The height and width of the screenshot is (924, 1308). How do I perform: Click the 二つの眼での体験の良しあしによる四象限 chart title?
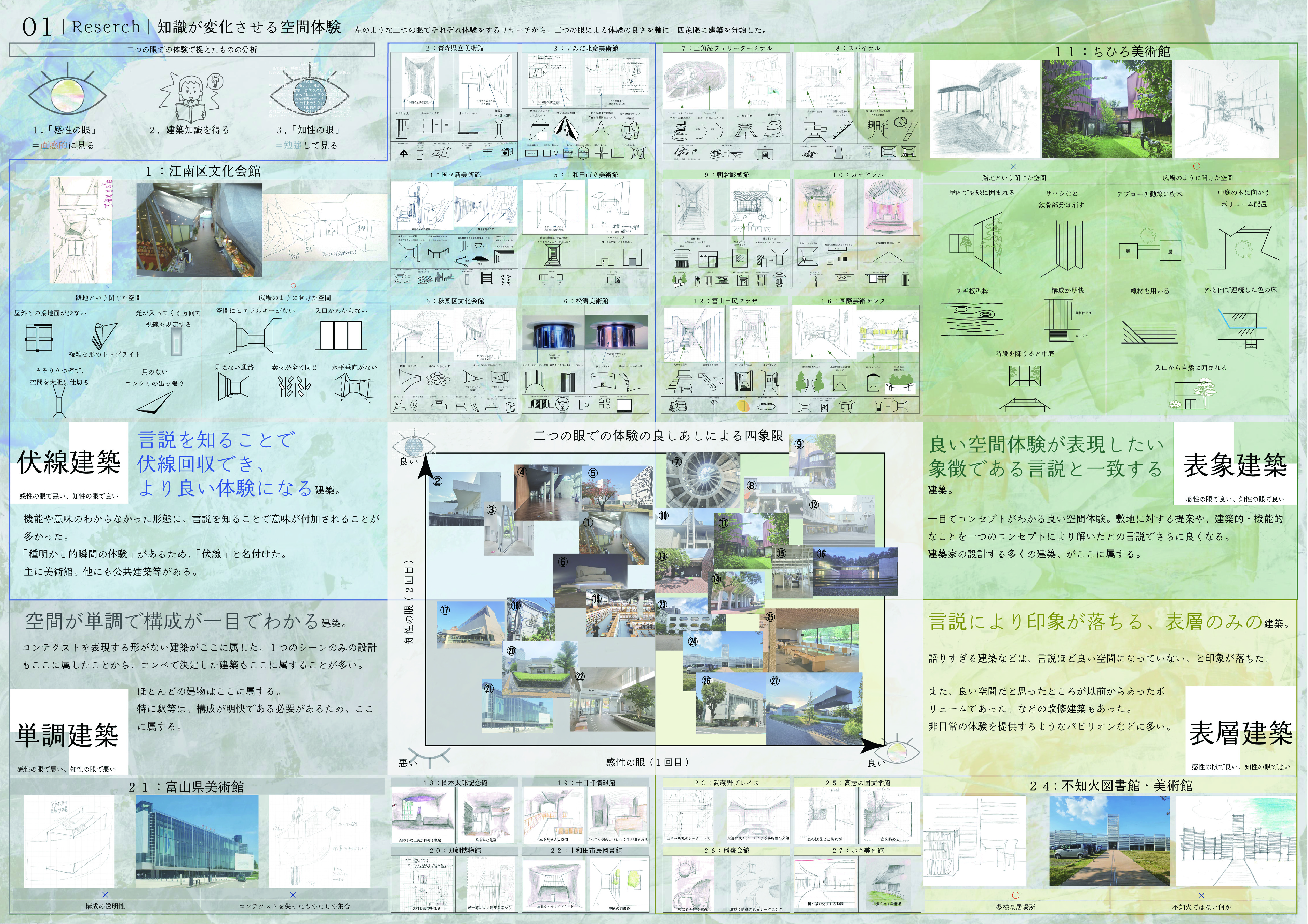tap(658, 436)
